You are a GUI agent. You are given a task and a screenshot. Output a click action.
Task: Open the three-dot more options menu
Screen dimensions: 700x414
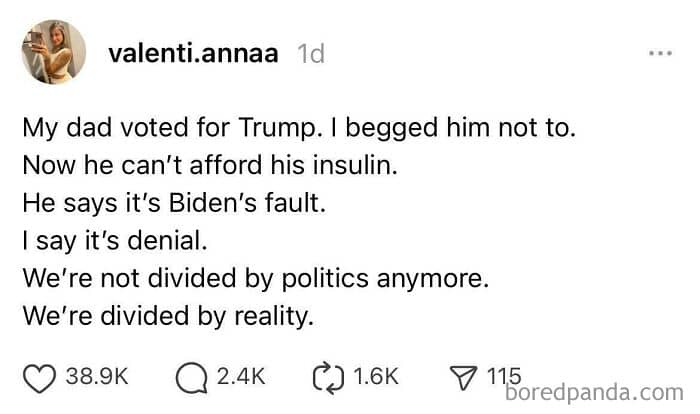pos(659,53)
